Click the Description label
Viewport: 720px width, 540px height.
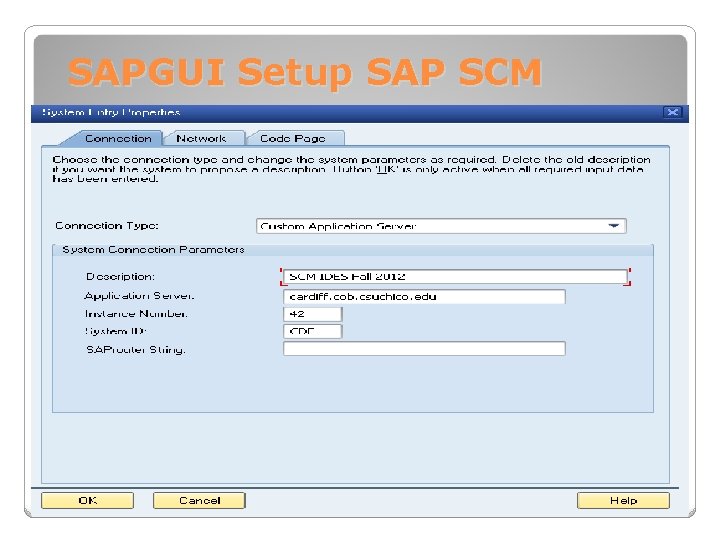point(120,276)
